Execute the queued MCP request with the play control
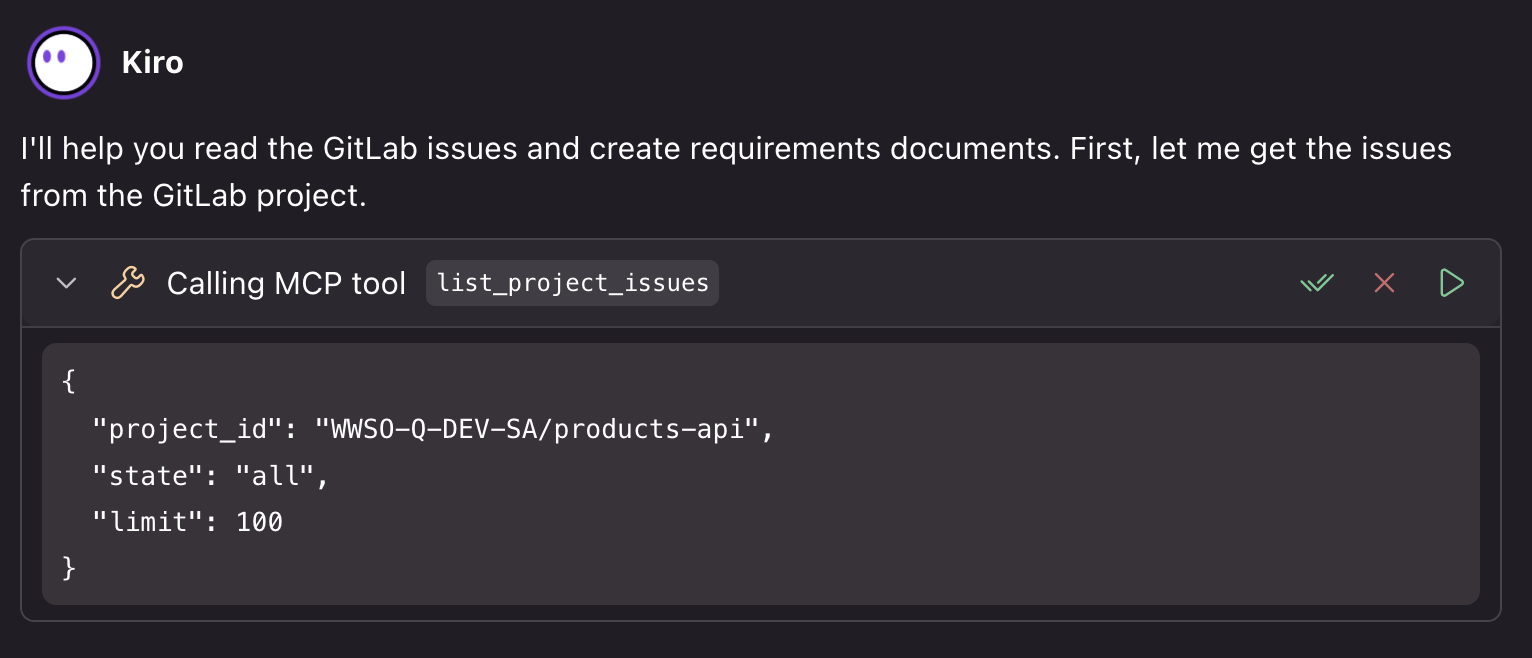 click(x=1451, y=283)
